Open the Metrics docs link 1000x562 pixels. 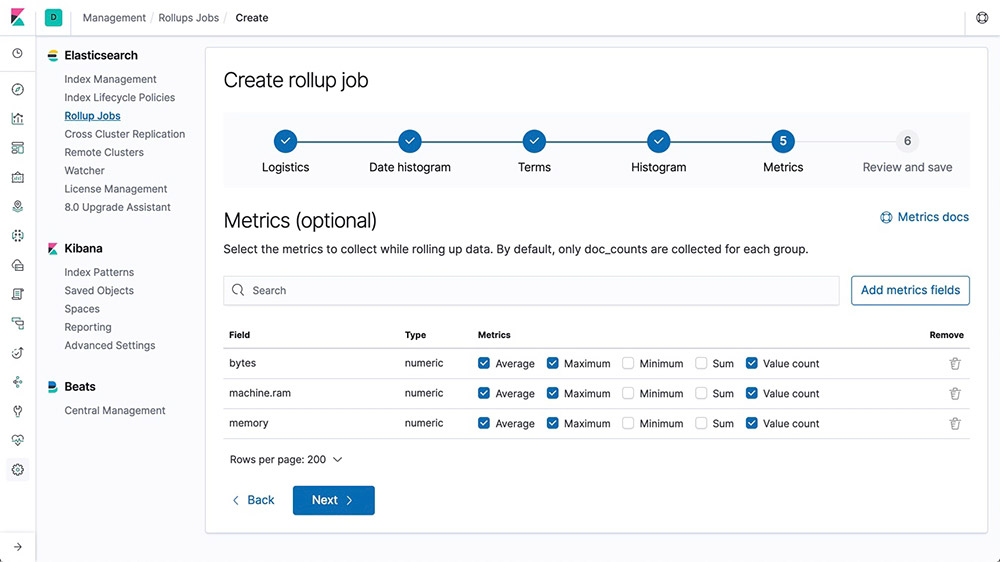coord(924,217)
